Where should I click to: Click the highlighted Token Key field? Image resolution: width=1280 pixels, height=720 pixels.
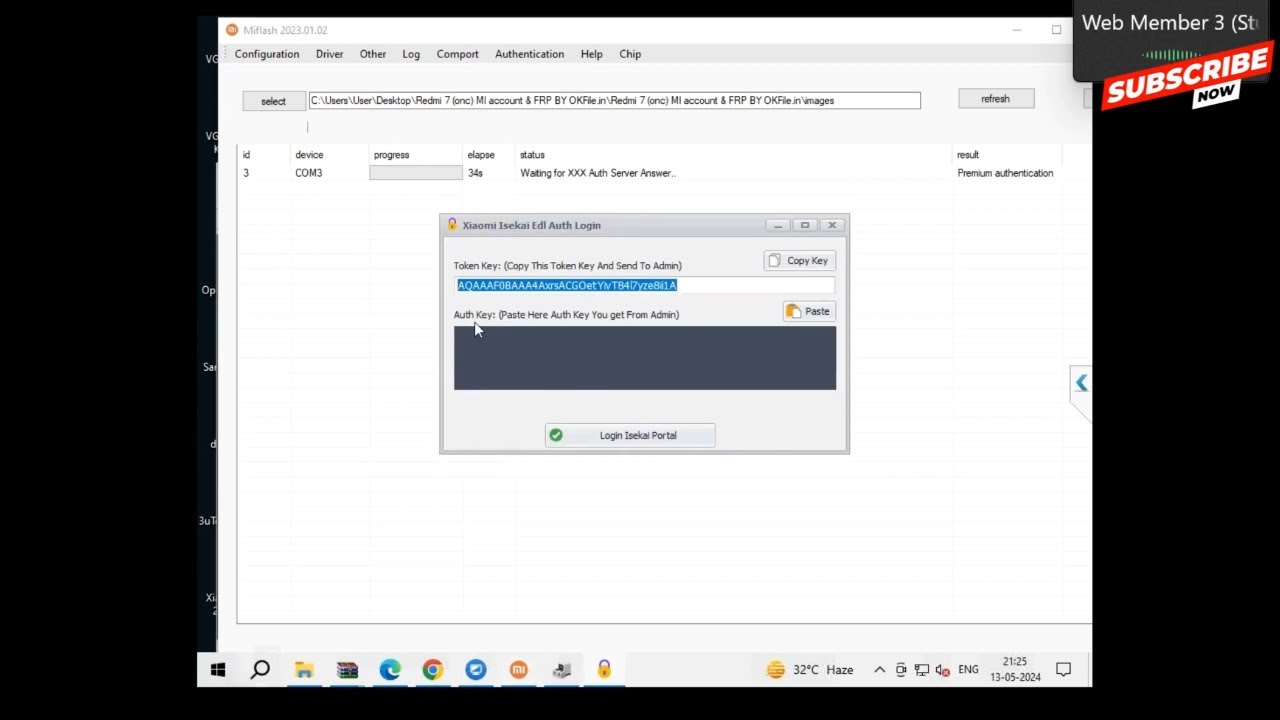pos(644,285)
